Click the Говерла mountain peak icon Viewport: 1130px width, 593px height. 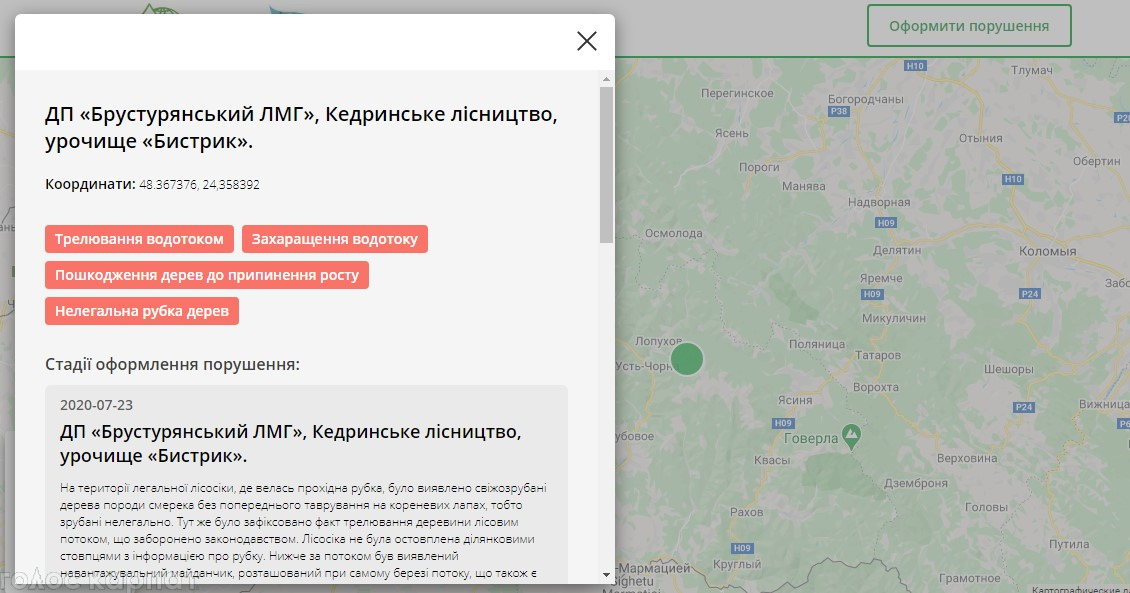click(x=851, y=434)
